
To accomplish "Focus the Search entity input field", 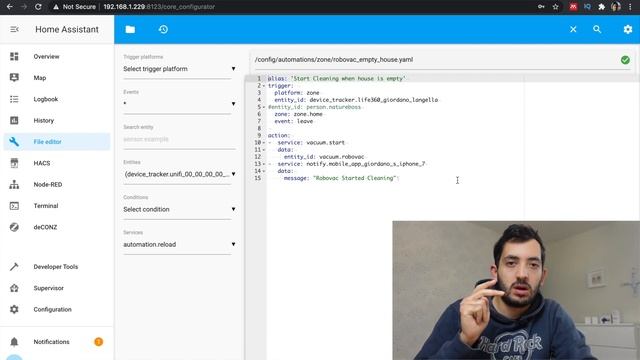I will coord(179,139).
